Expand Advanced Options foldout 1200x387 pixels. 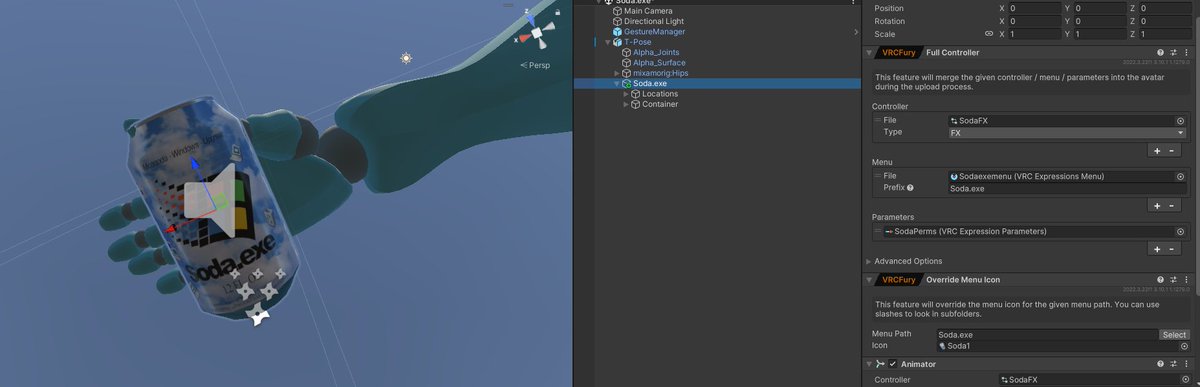[867, 261]
